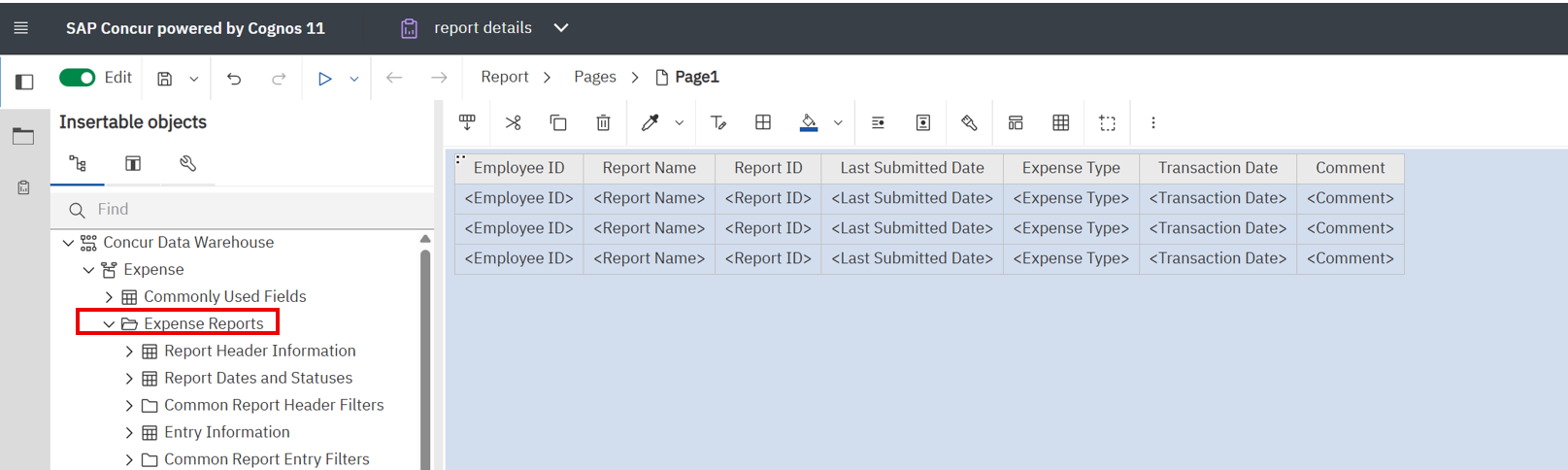Click the horizontal alignment icon
This screenshot has height=470, width=1568.
tap(878, 122)
